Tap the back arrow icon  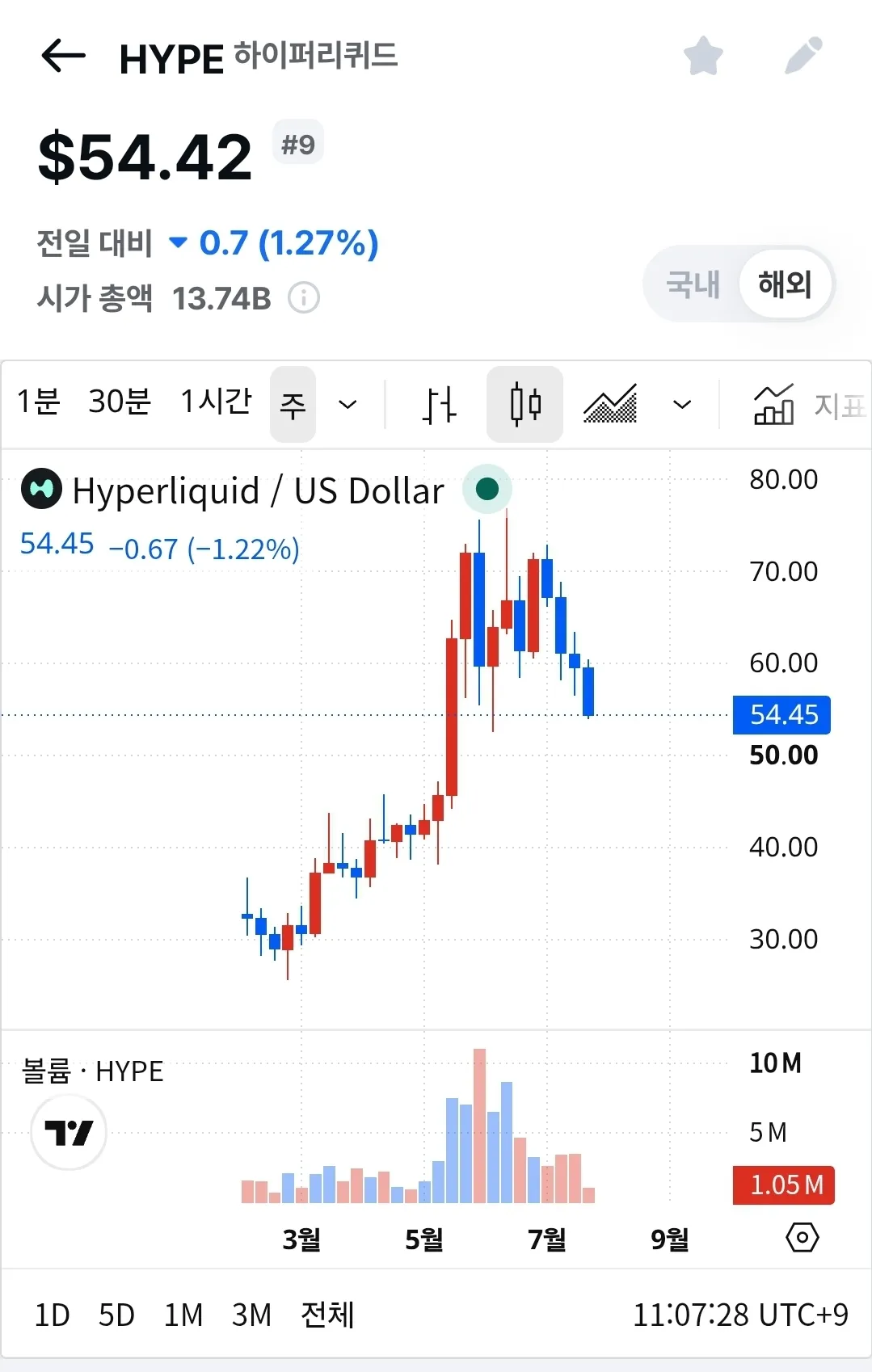click(63, 57)
